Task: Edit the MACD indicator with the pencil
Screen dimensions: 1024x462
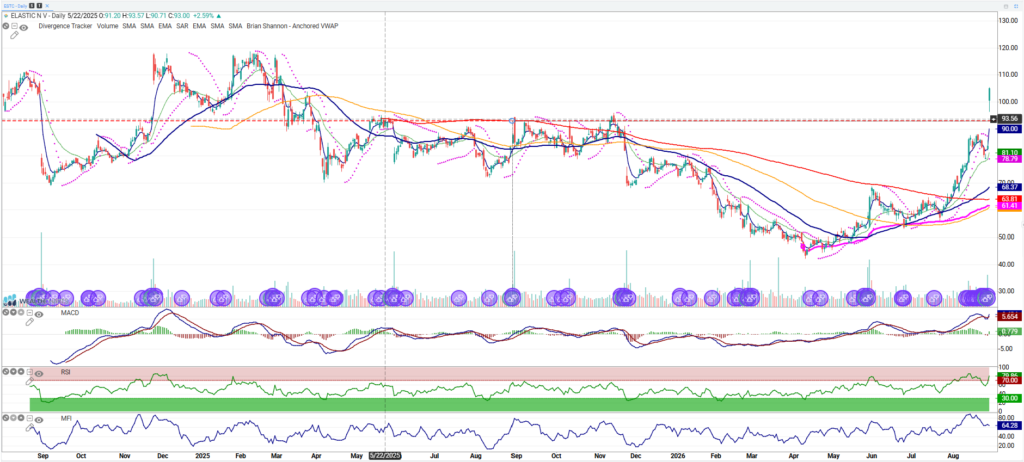Action: (x=29, y=322)
